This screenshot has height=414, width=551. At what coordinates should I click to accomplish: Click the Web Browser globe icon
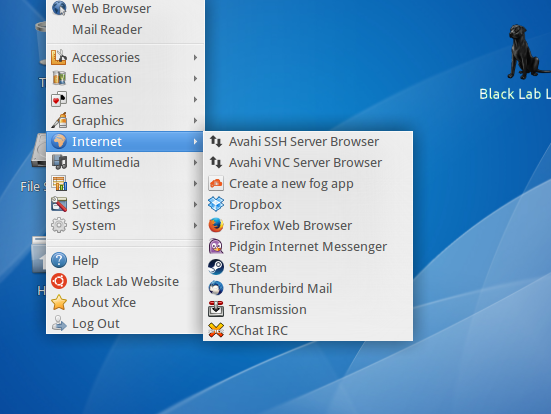tap(59, 8)
